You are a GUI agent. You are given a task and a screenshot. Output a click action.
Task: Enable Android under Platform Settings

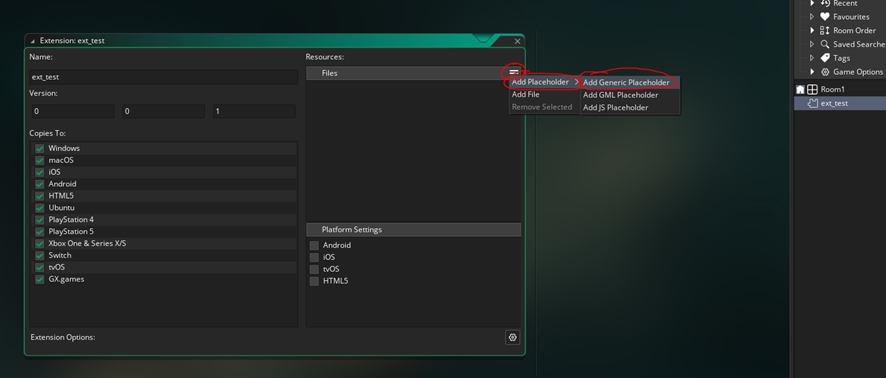coord(314,246)
